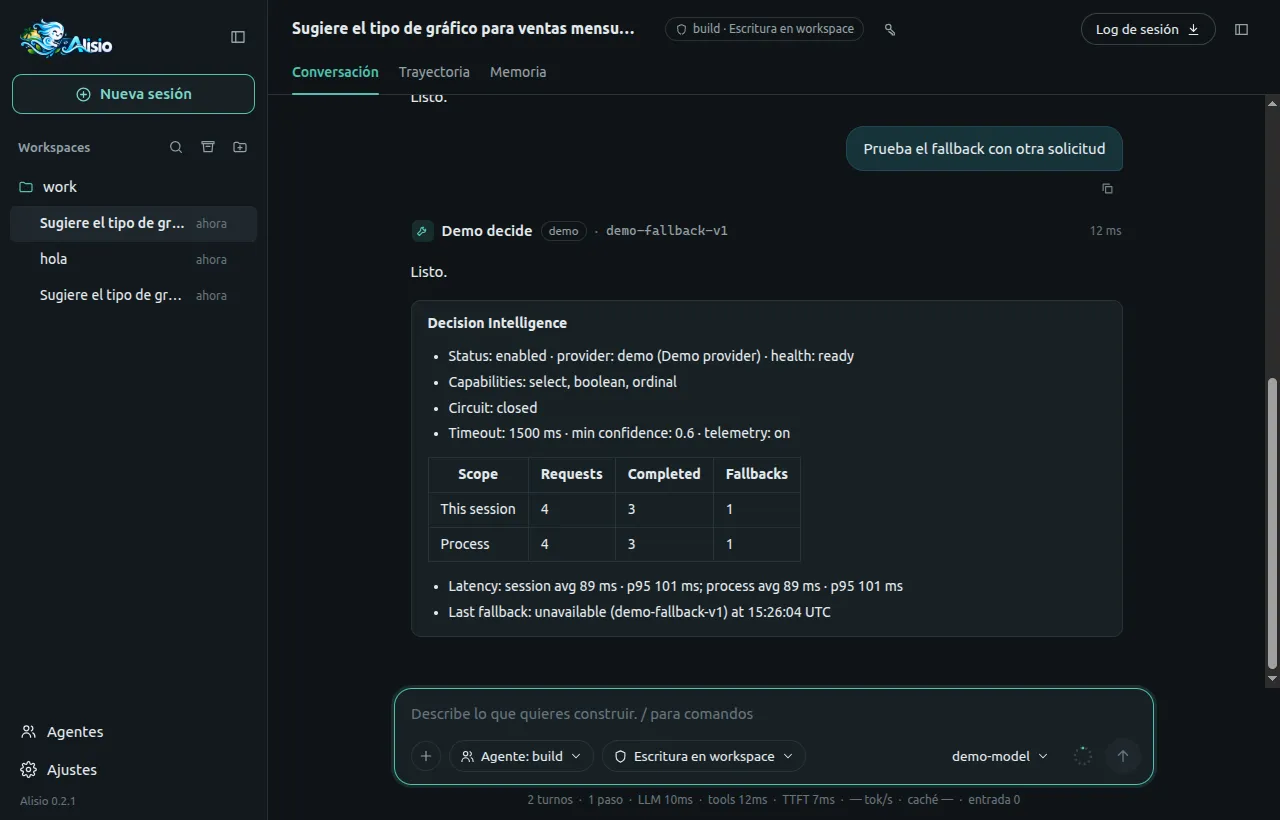Click the scrollbar down arrow

pos(1272,679)
